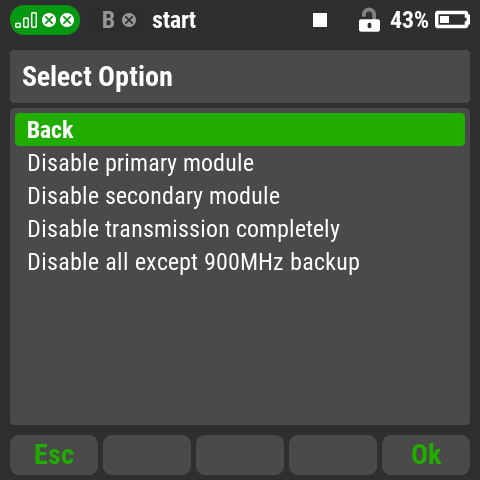The image size is (480, 480).
Task: Tap the middle empty softkey button
Action: [x=240, y=455]
